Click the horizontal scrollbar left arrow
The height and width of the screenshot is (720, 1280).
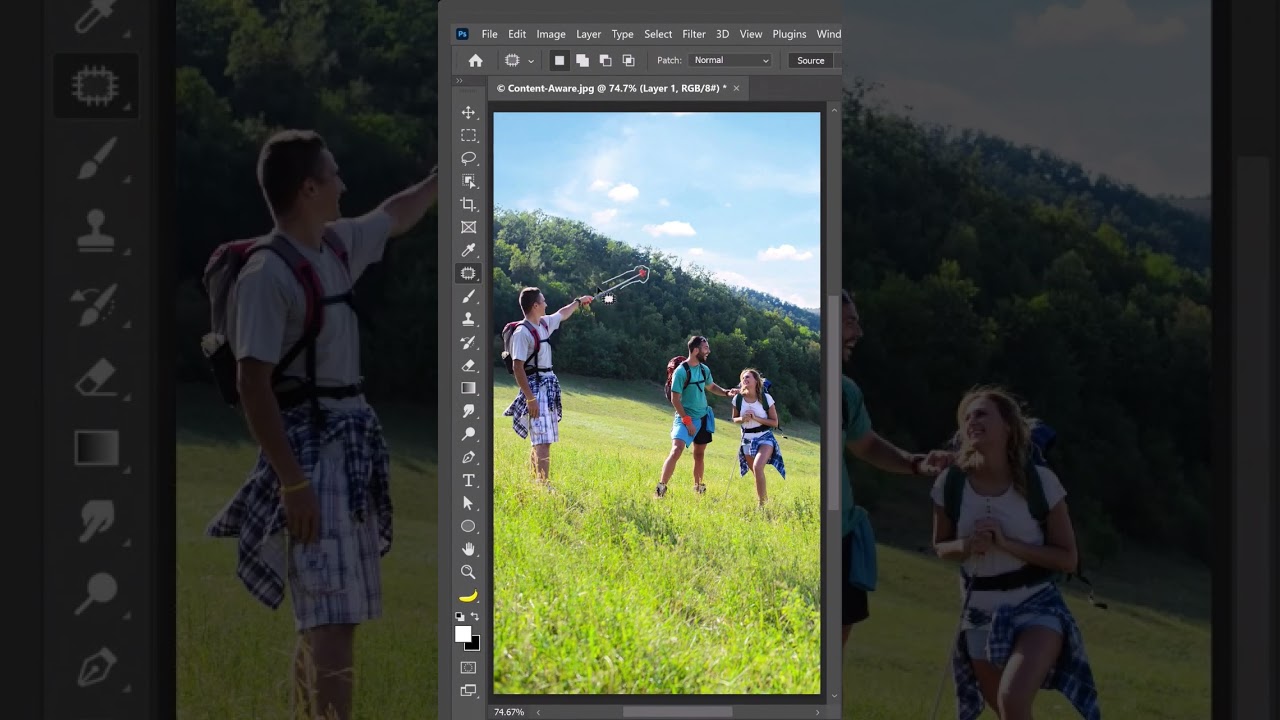click(538, 712)
